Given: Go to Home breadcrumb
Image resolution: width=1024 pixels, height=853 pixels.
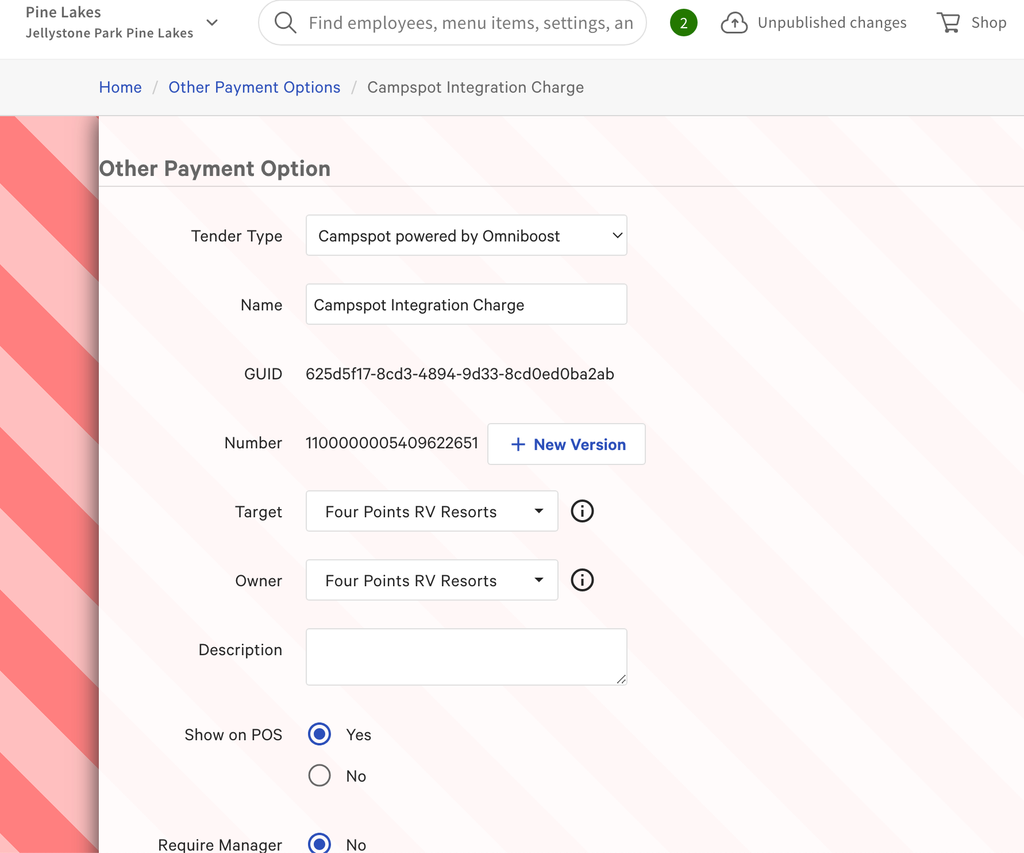Looking at the screenshot, I should (120, 87).
